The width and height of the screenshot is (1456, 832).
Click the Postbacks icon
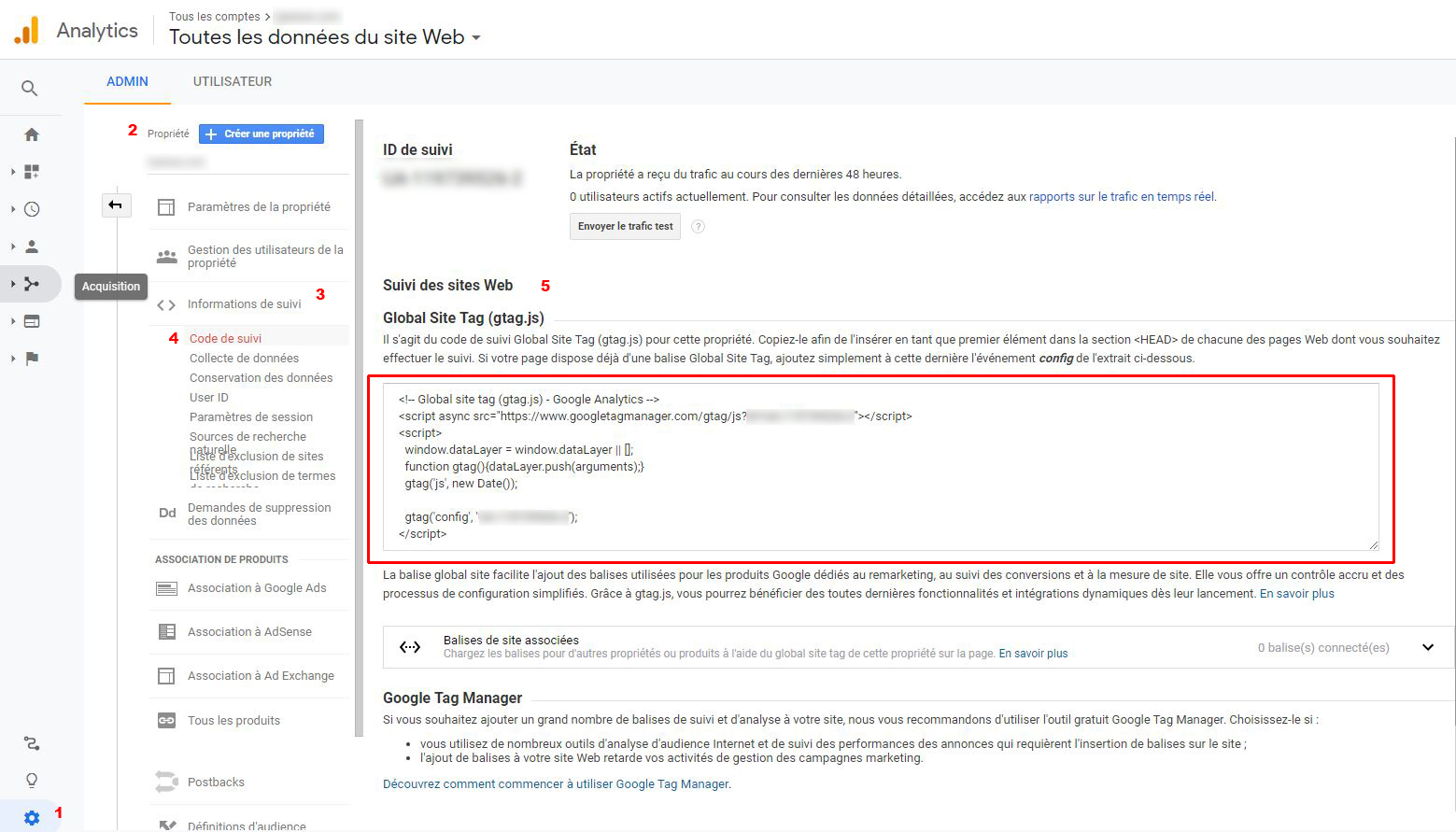pyautogui.click(x=166, y=782)
